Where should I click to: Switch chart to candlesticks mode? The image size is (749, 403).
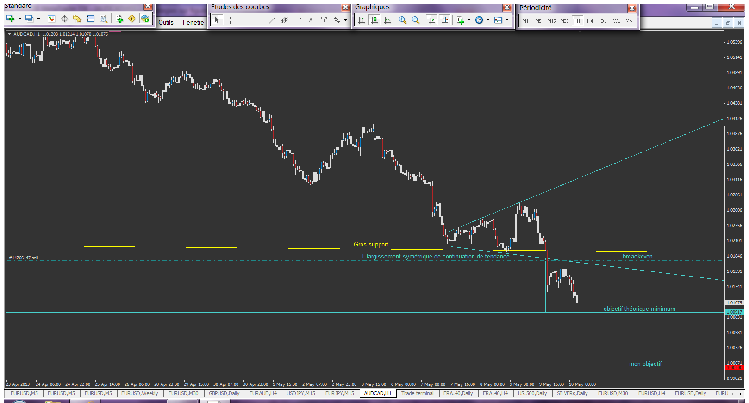click(x=374, y=20)
